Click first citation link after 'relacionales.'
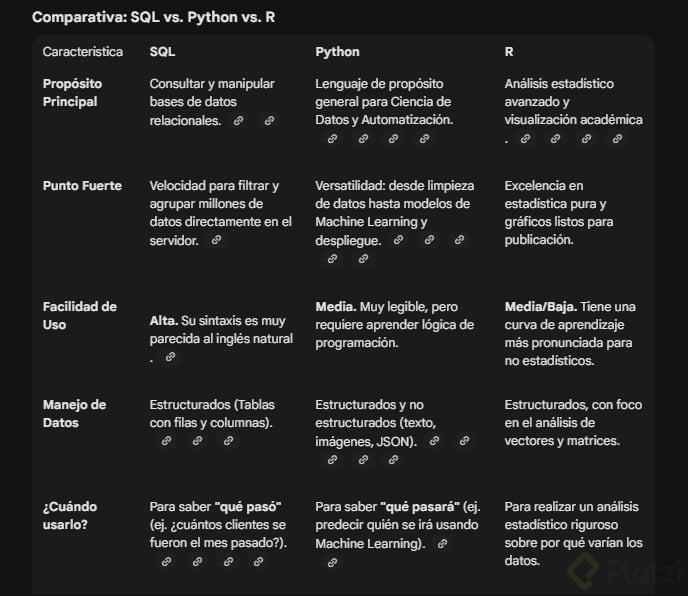The width and height of the screenshot is (688, 596). 238,121
